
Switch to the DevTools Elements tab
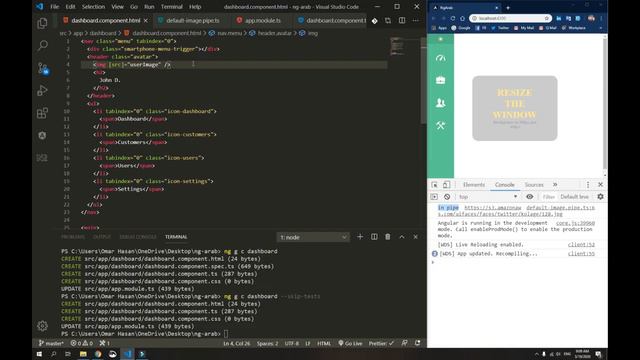point(473,185)
